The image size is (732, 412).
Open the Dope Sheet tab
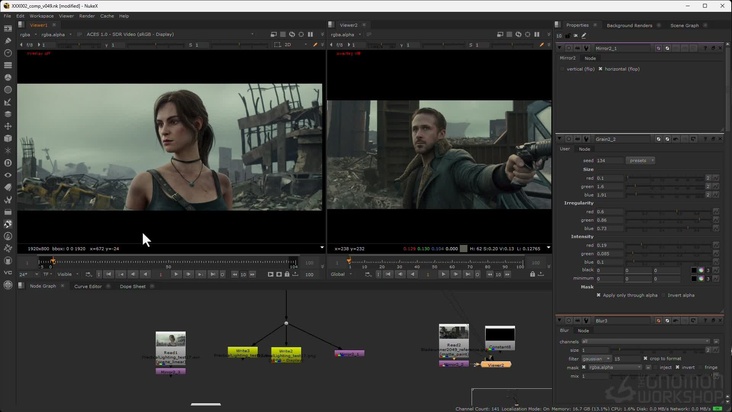click(132, 286)
